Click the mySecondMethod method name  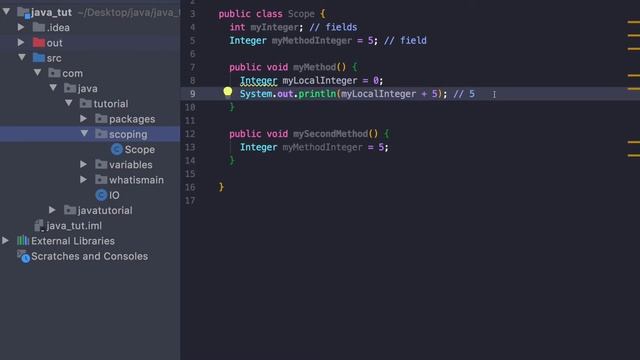pos(330,133)
